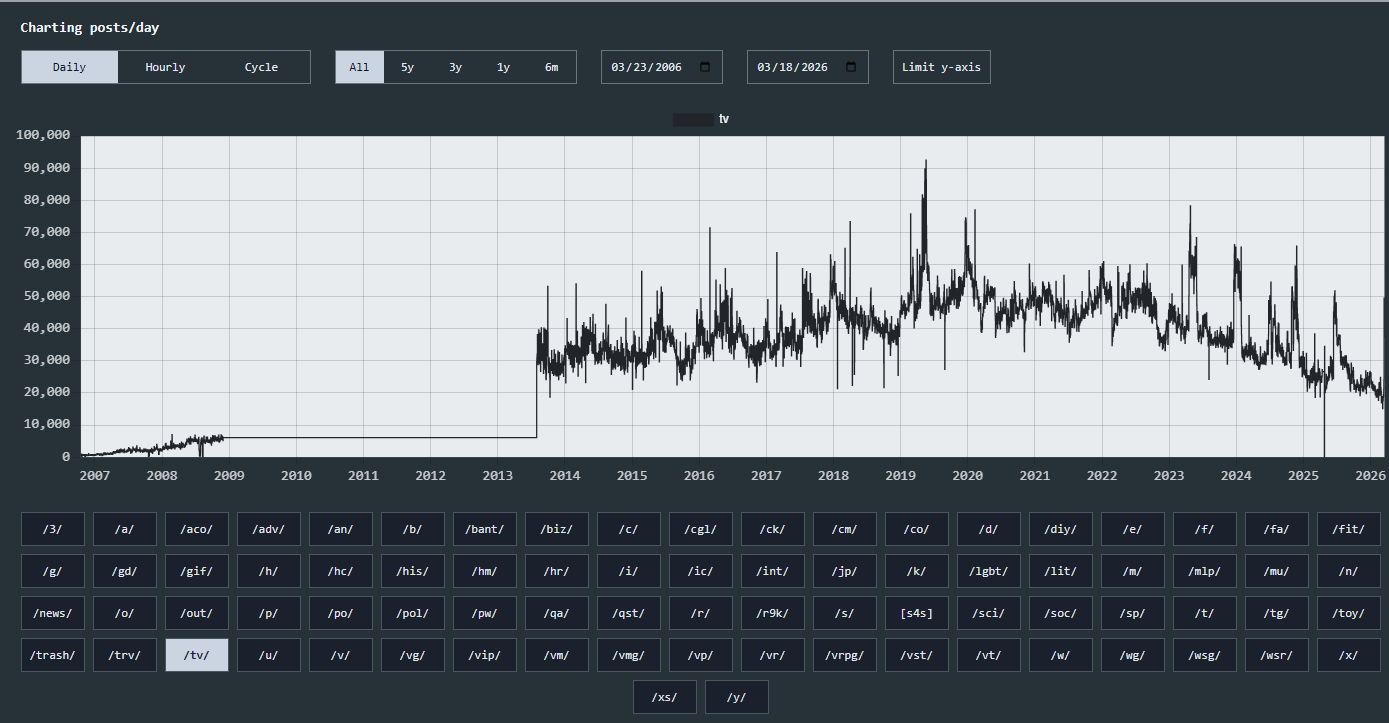
Task: Select the 6m time range
Action: (552, 67)
